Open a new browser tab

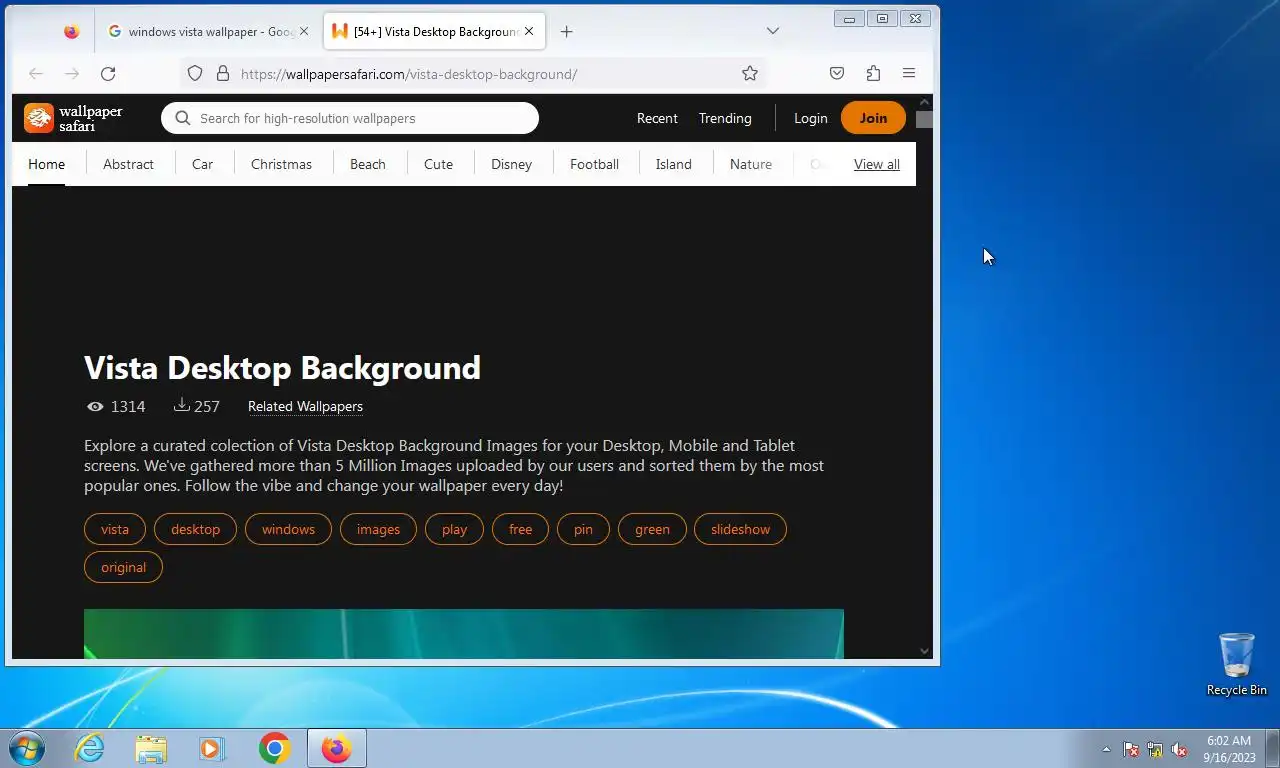coord(566,31)
